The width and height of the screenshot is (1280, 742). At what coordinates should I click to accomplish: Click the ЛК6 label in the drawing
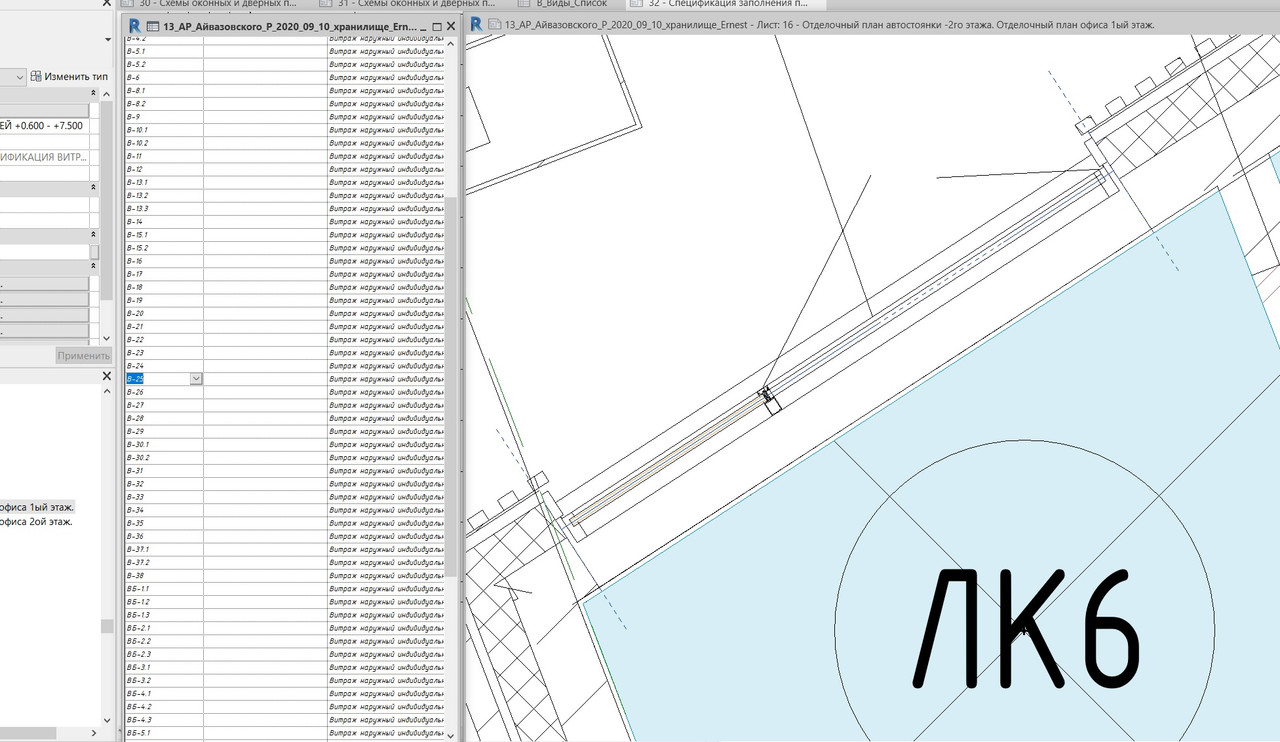(x=1025, y=628)
